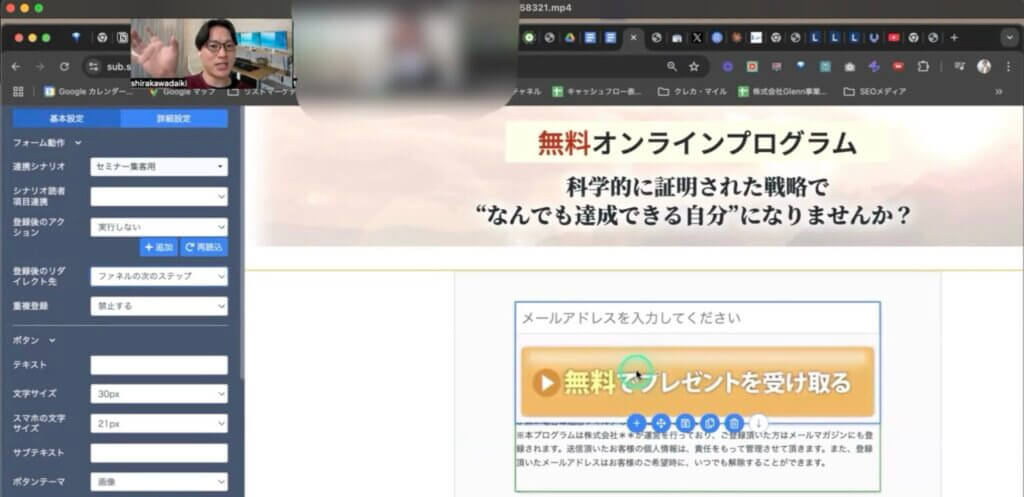Open the 連携シナリオ dropdown
1024x497 pixels.
coord(159,166)
